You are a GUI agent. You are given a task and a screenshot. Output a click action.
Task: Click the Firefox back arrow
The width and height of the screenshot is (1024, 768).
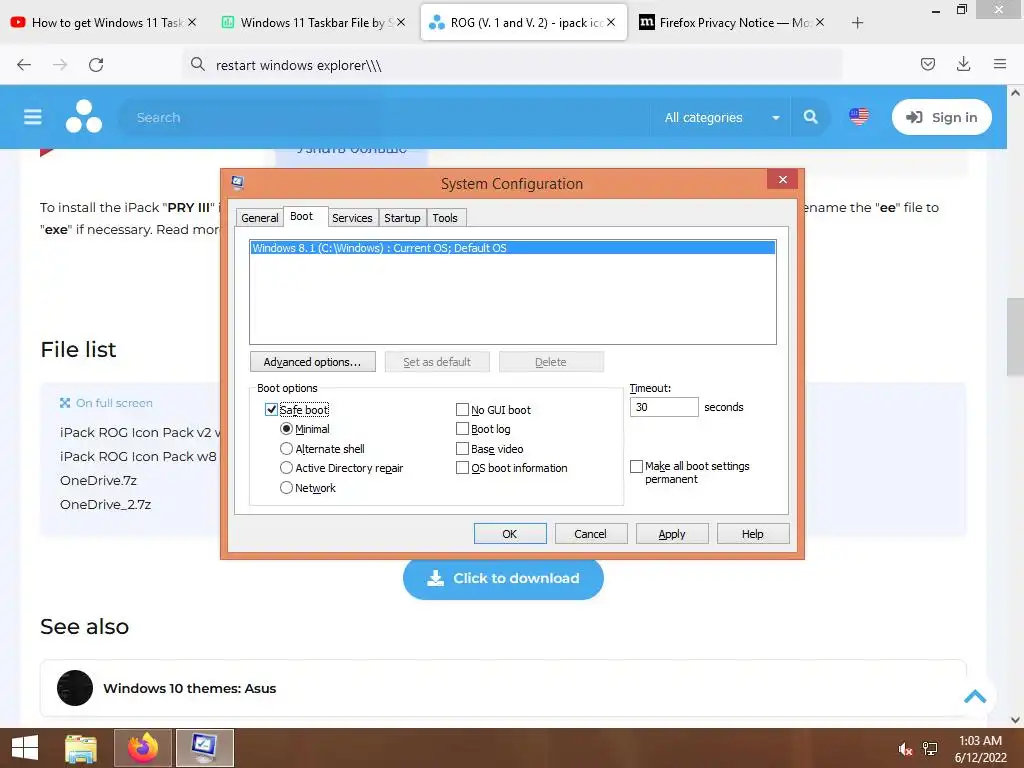click(24, 65)
